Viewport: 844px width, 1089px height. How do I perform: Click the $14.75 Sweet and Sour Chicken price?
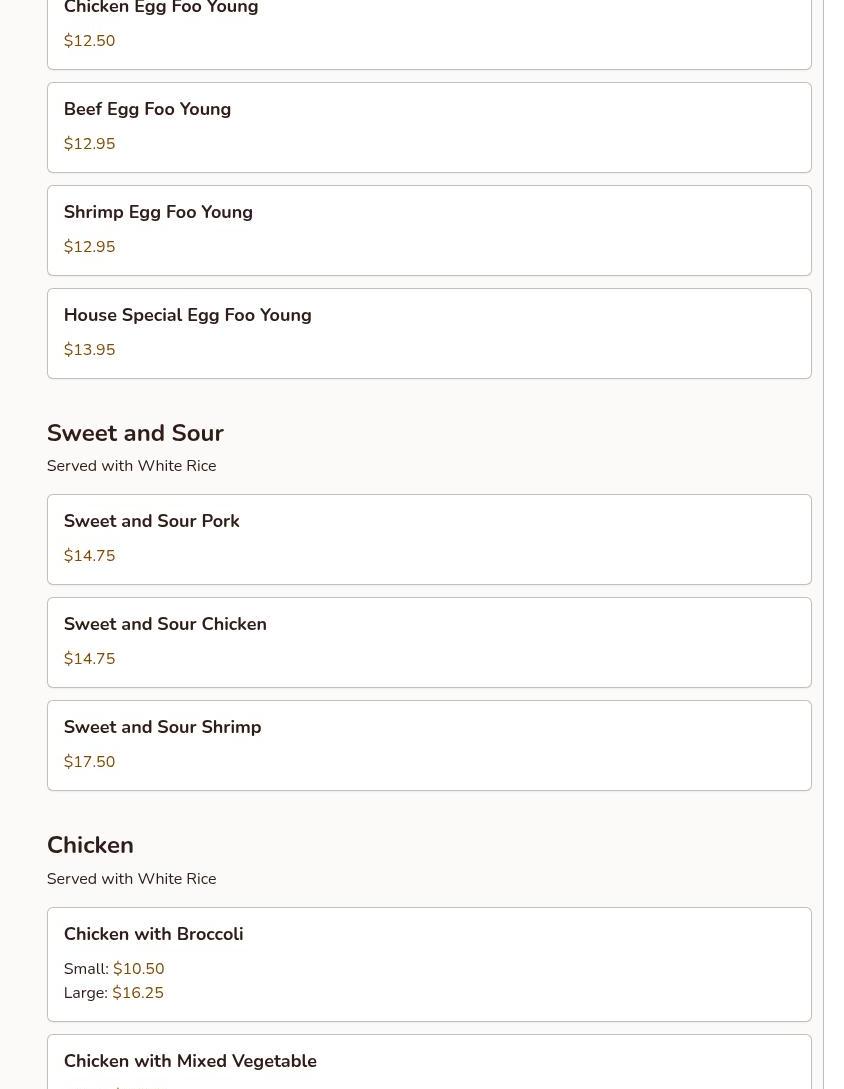pyautogui.click(x=89, y=659)
